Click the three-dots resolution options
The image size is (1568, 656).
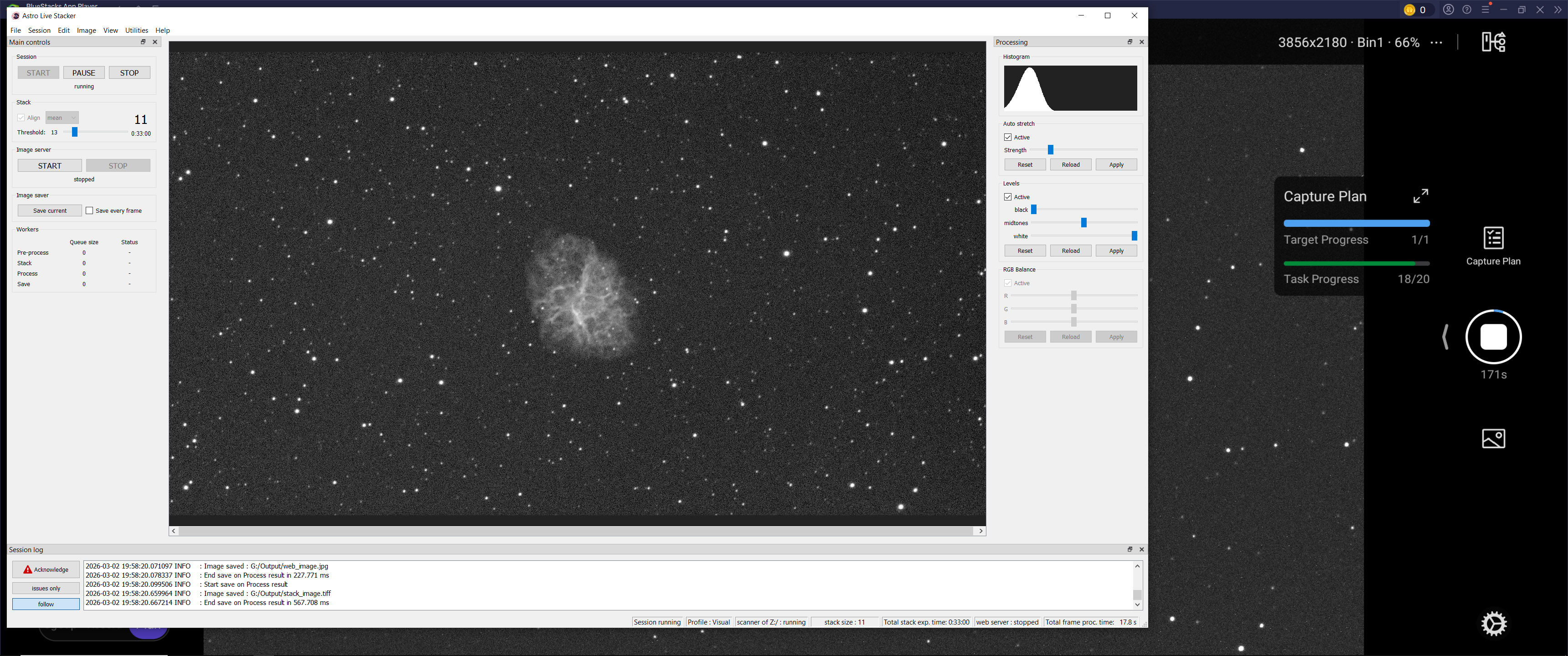click(1437, 43)
